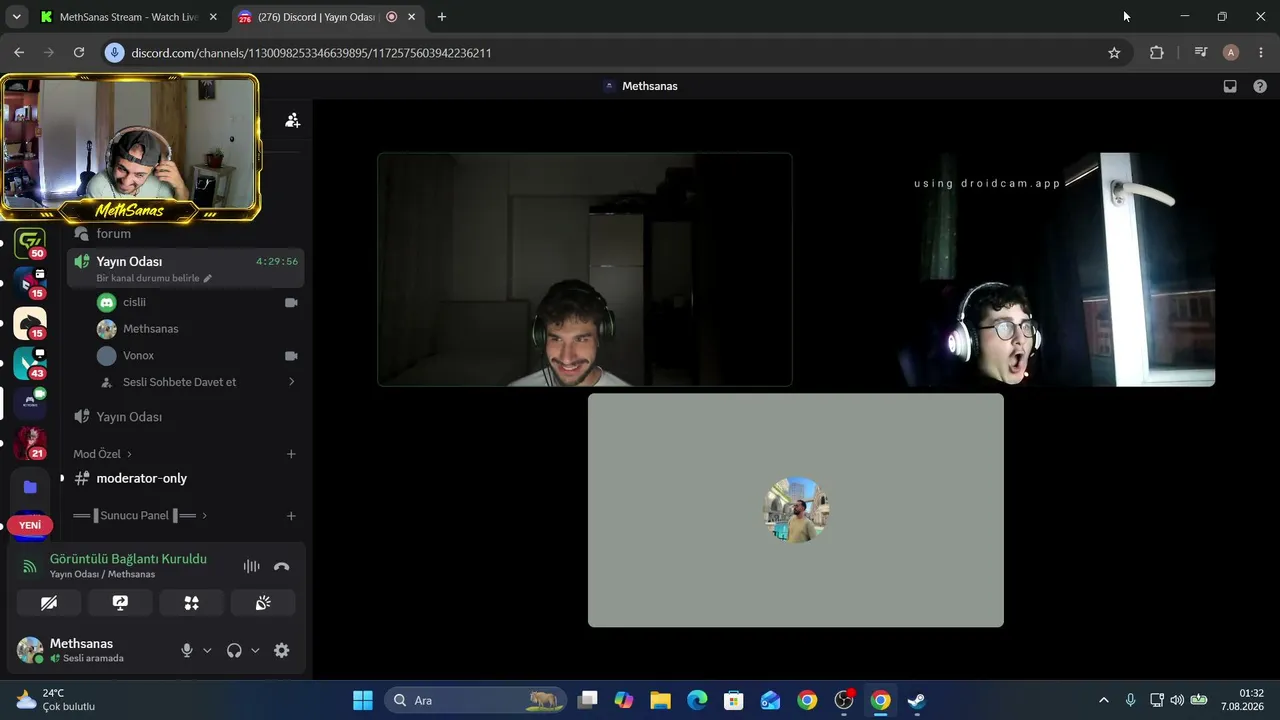Collapse the Sunucu Panel category

point(140,516)
